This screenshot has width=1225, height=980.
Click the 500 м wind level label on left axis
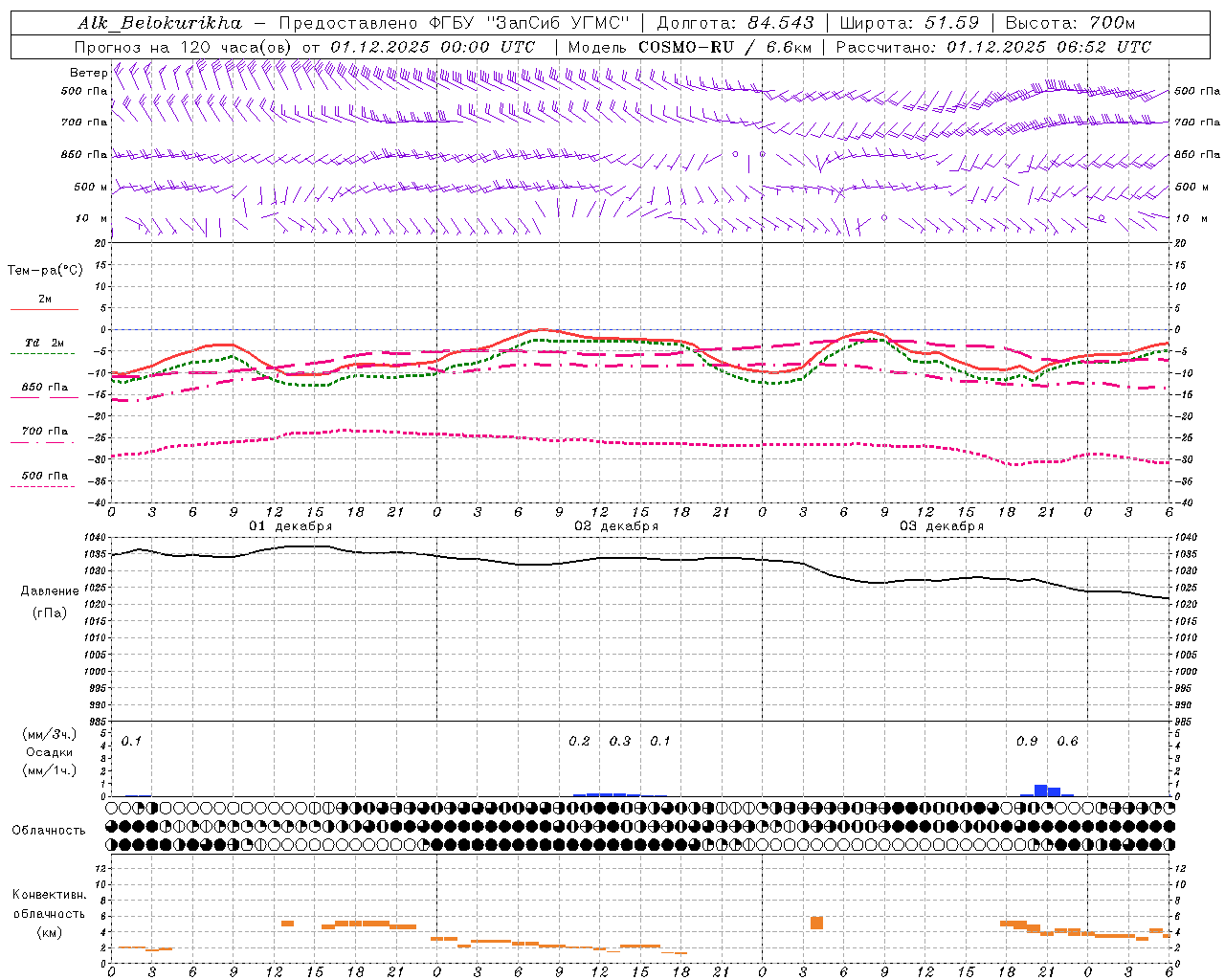tap(91, 187)
